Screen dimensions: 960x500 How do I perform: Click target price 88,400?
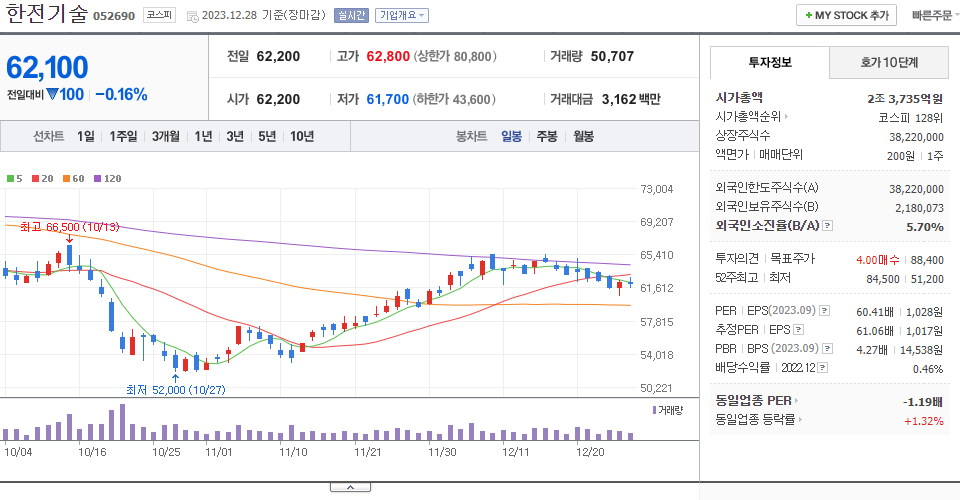coord(927,260)
